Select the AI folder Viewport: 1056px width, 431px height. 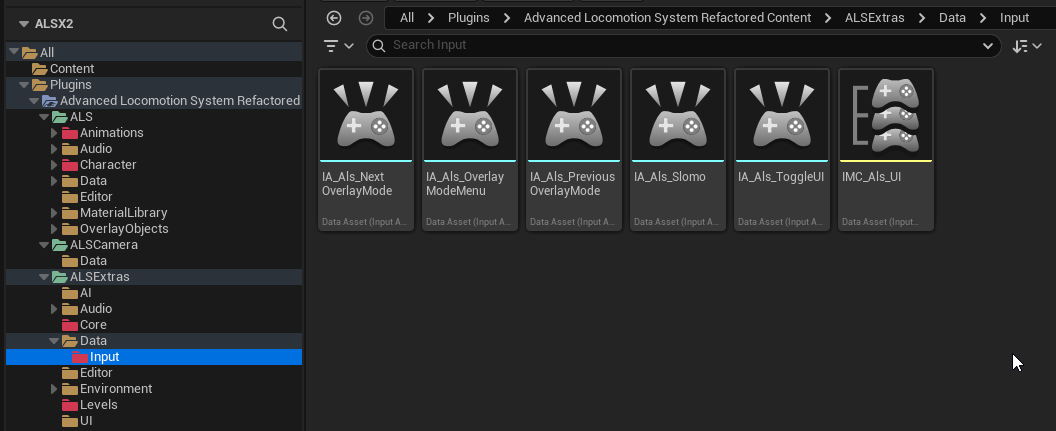(86, 293)
